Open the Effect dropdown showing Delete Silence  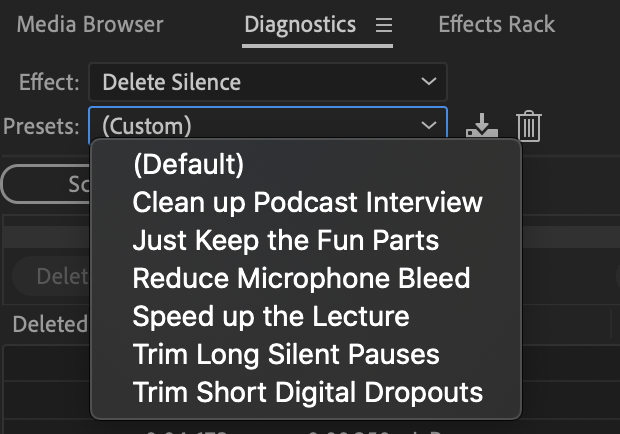click(x=267, y=81)
